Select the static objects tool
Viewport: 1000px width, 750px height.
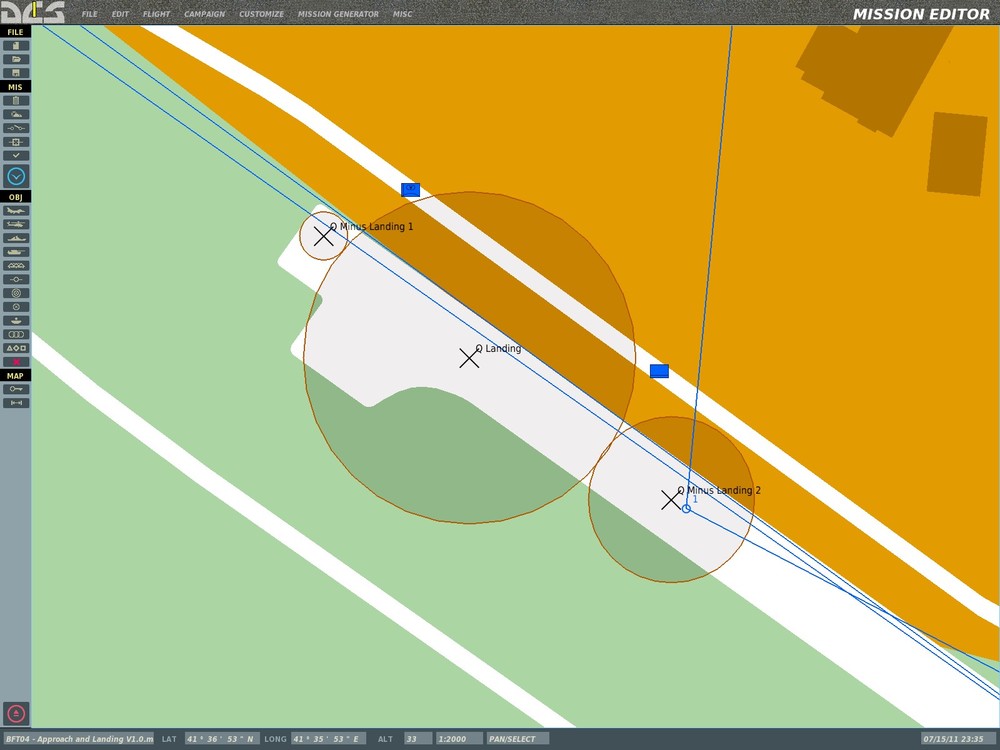click(x=16, y=265)
